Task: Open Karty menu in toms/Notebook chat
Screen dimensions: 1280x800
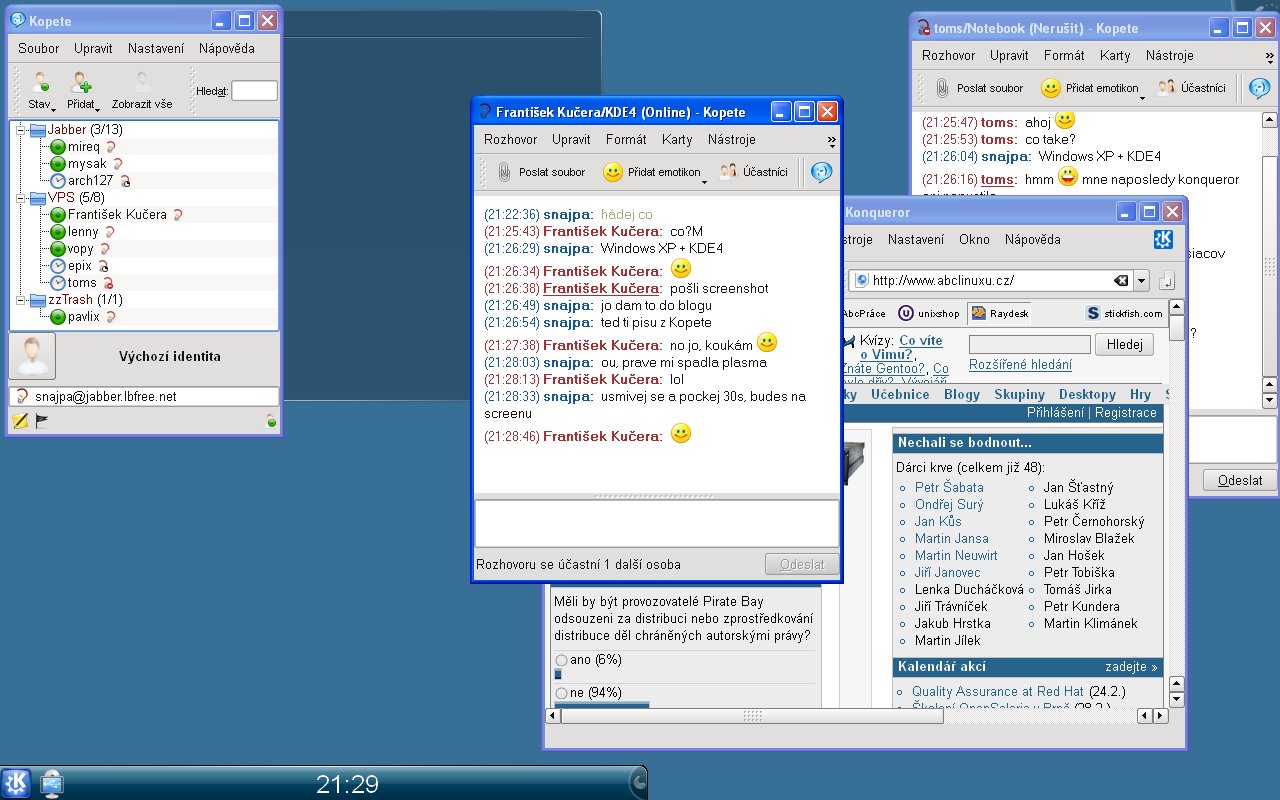Action: tap(1115, 55)
